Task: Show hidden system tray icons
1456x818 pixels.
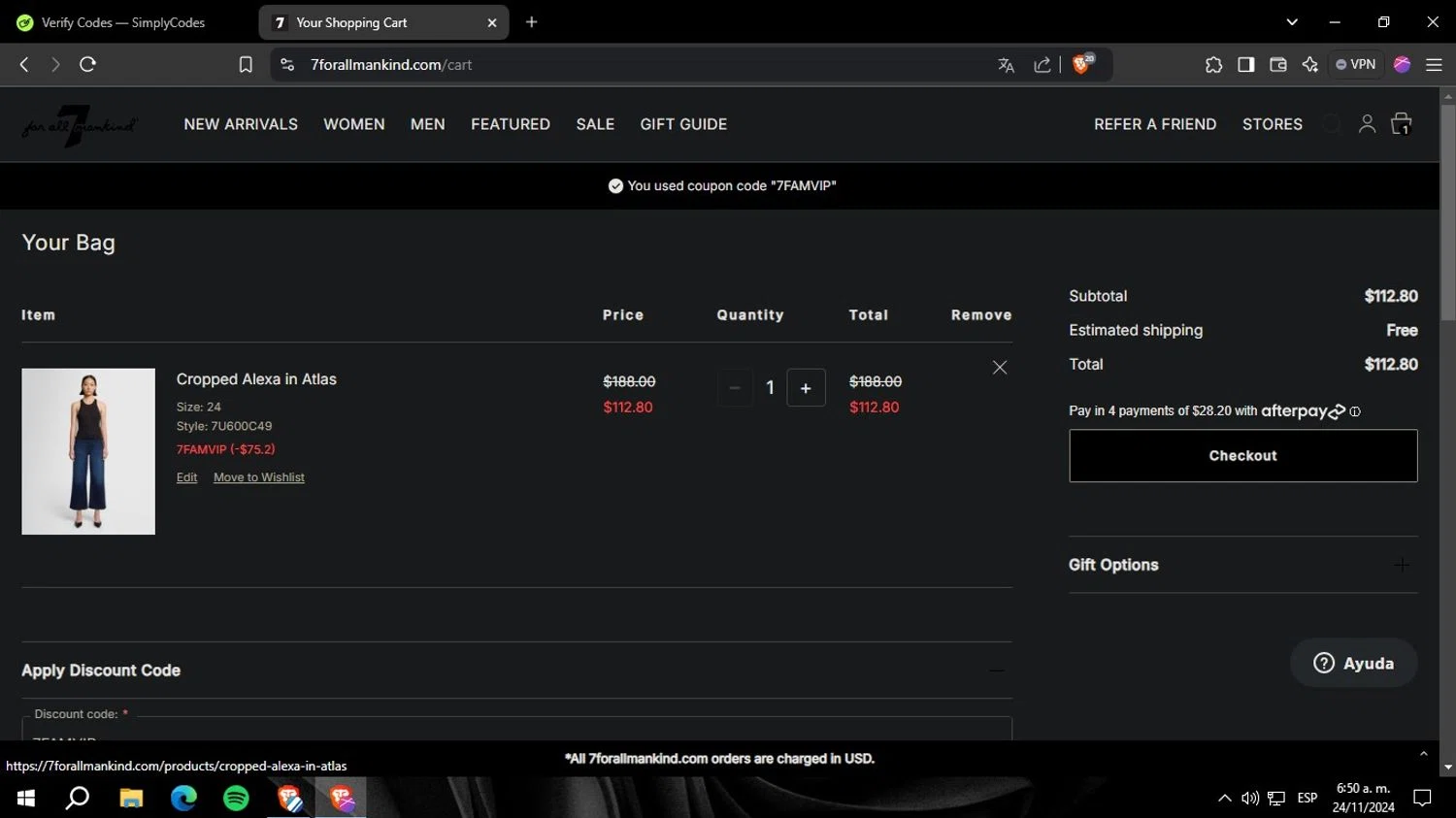Action: (x=1225, y=798)
